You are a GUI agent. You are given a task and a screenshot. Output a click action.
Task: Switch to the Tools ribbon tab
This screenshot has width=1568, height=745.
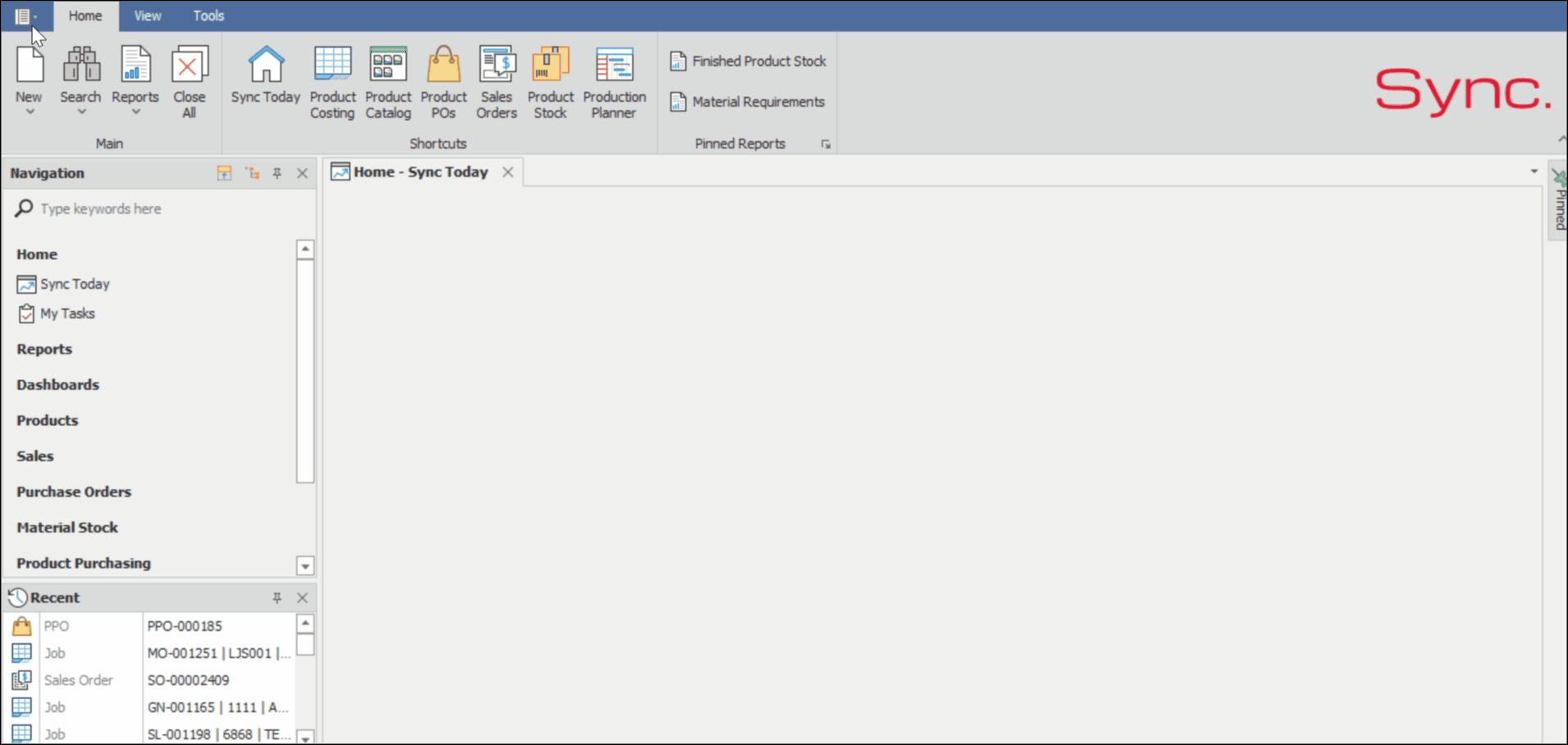(208, 16)
